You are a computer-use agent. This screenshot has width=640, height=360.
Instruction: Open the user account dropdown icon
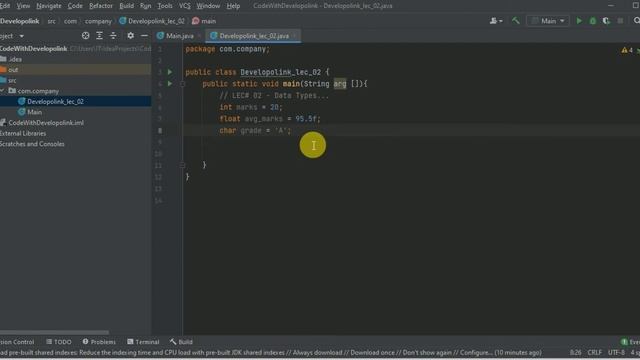[x=496, y=21]
